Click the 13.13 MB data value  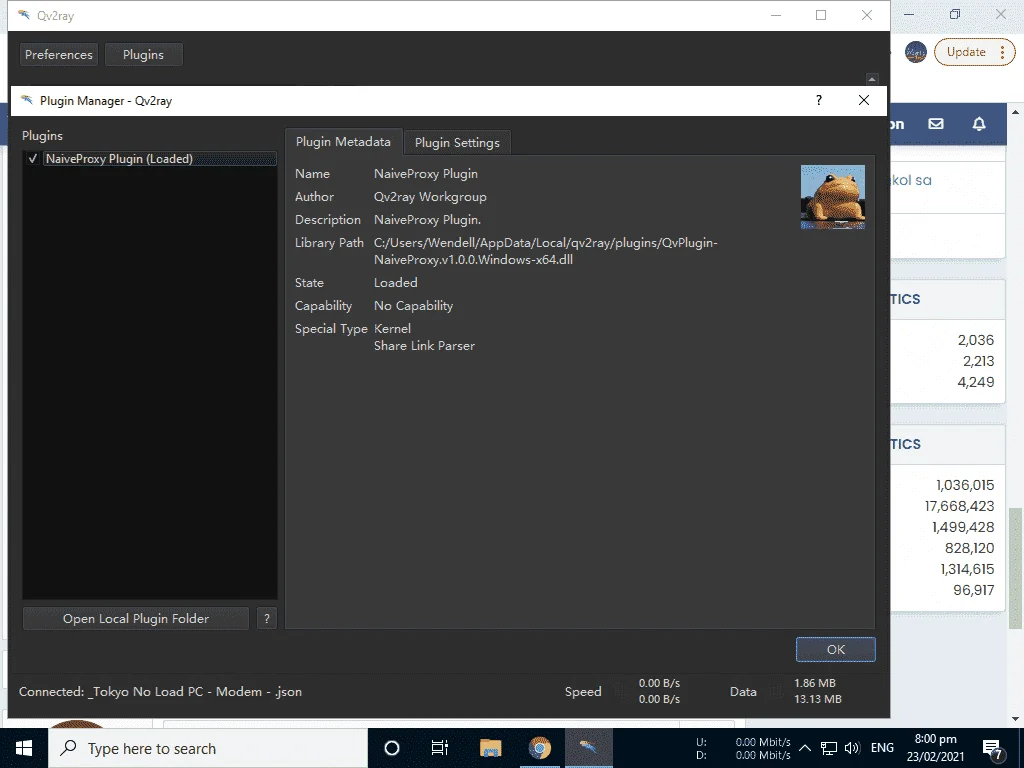[818, 699]
